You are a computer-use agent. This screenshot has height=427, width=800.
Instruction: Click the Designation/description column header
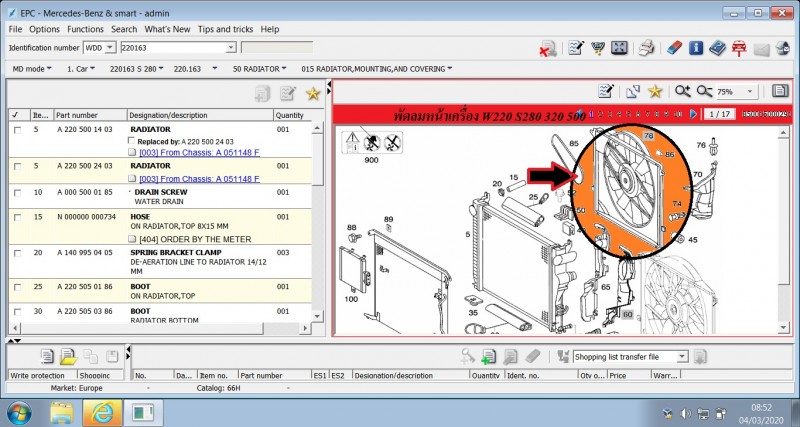200,115
